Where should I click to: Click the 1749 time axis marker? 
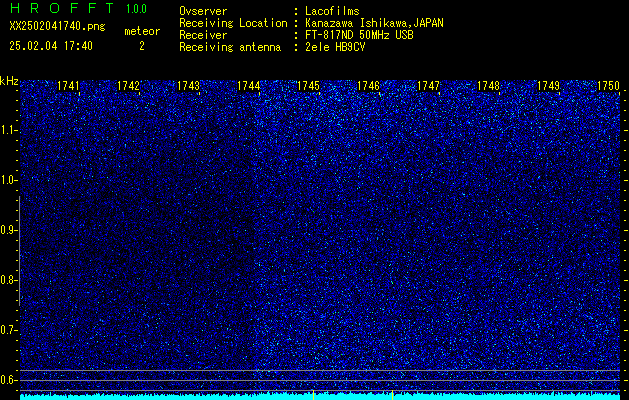548,86
